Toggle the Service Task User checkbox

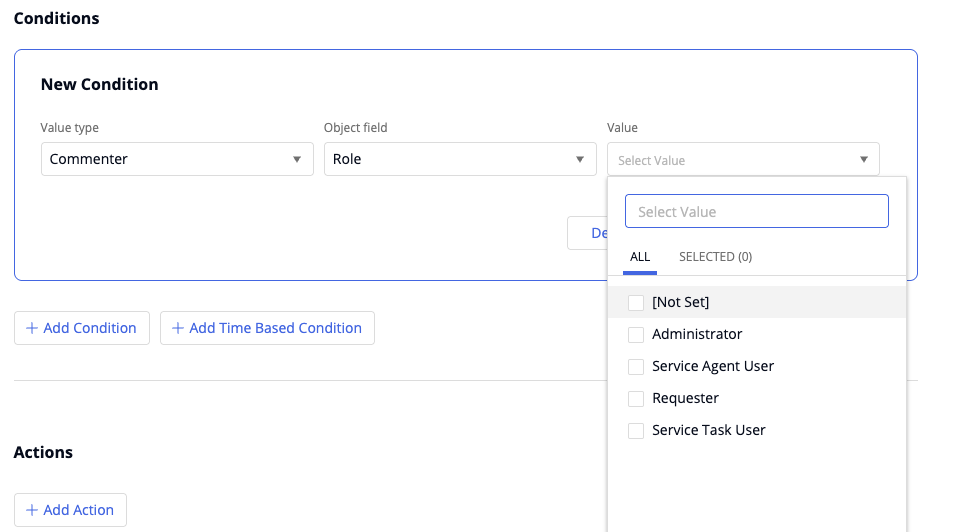point(636,430)
